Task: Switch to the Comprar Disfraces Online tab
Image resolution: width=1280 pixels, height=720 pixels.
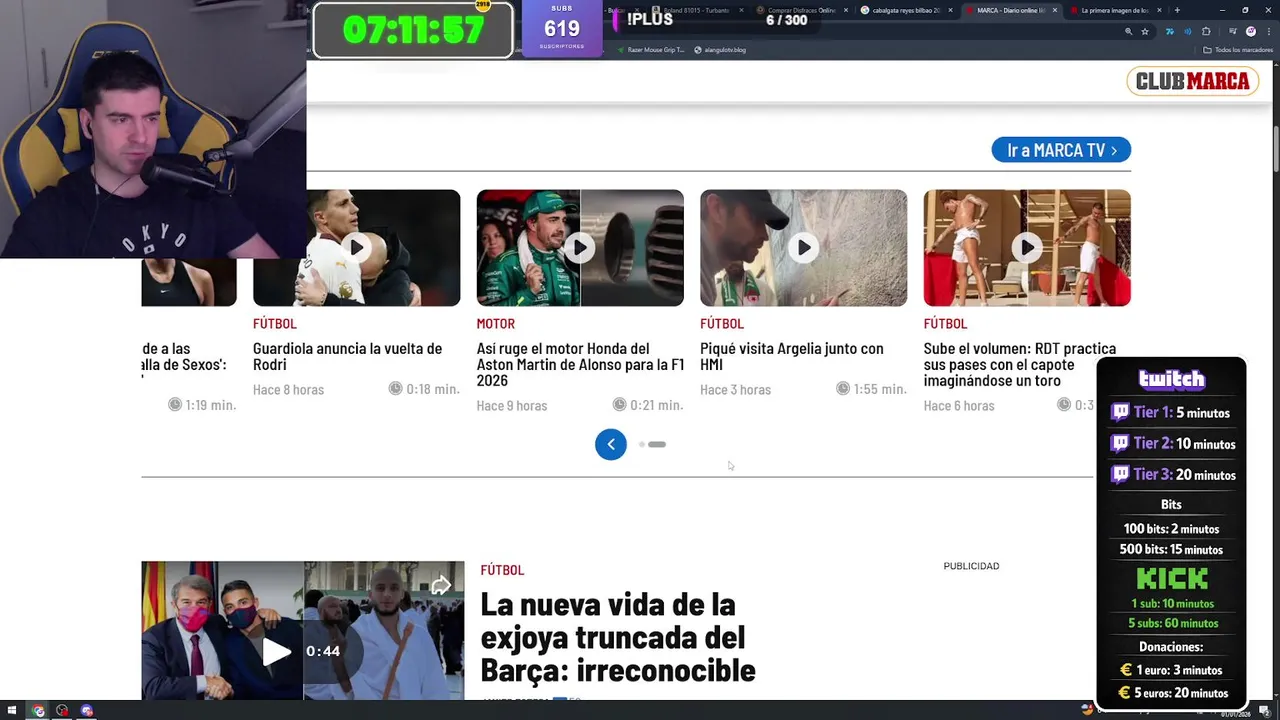Action: click(x=800, y=10)
